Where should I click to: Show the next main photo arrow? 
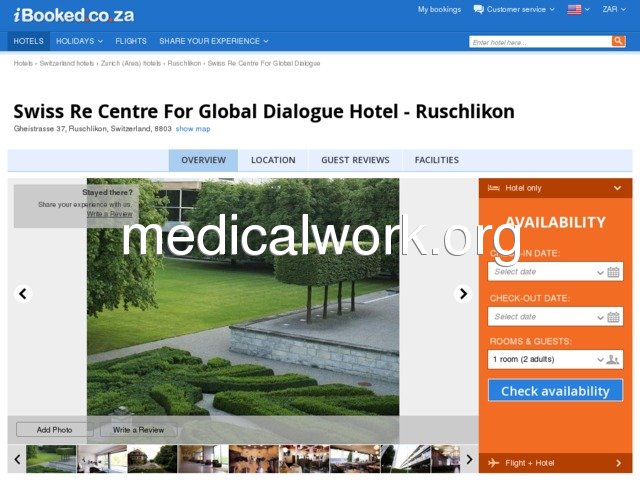click(x=463, y=293)
